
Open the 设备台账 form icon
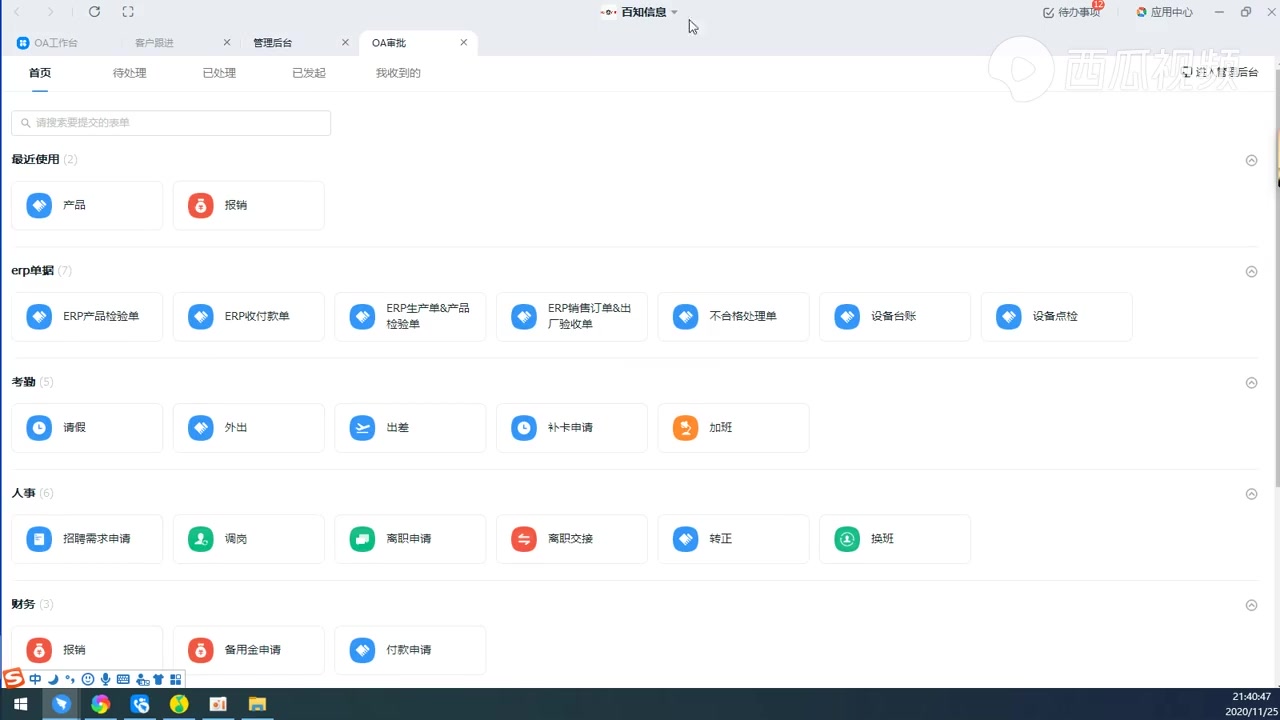coord(847,316)
